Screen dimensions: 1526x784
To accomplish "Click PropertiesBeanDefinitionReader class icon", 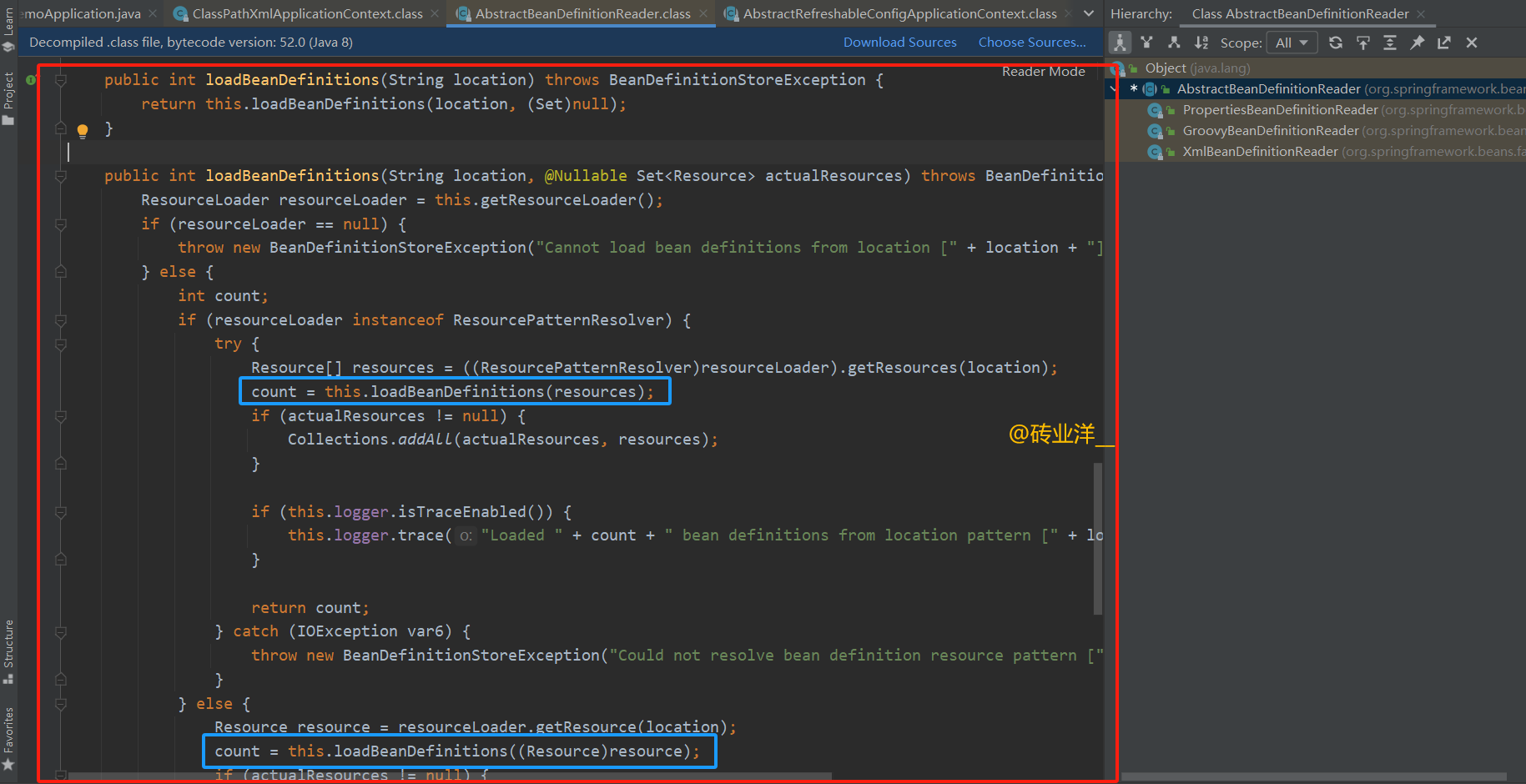I will point(1156,110).
